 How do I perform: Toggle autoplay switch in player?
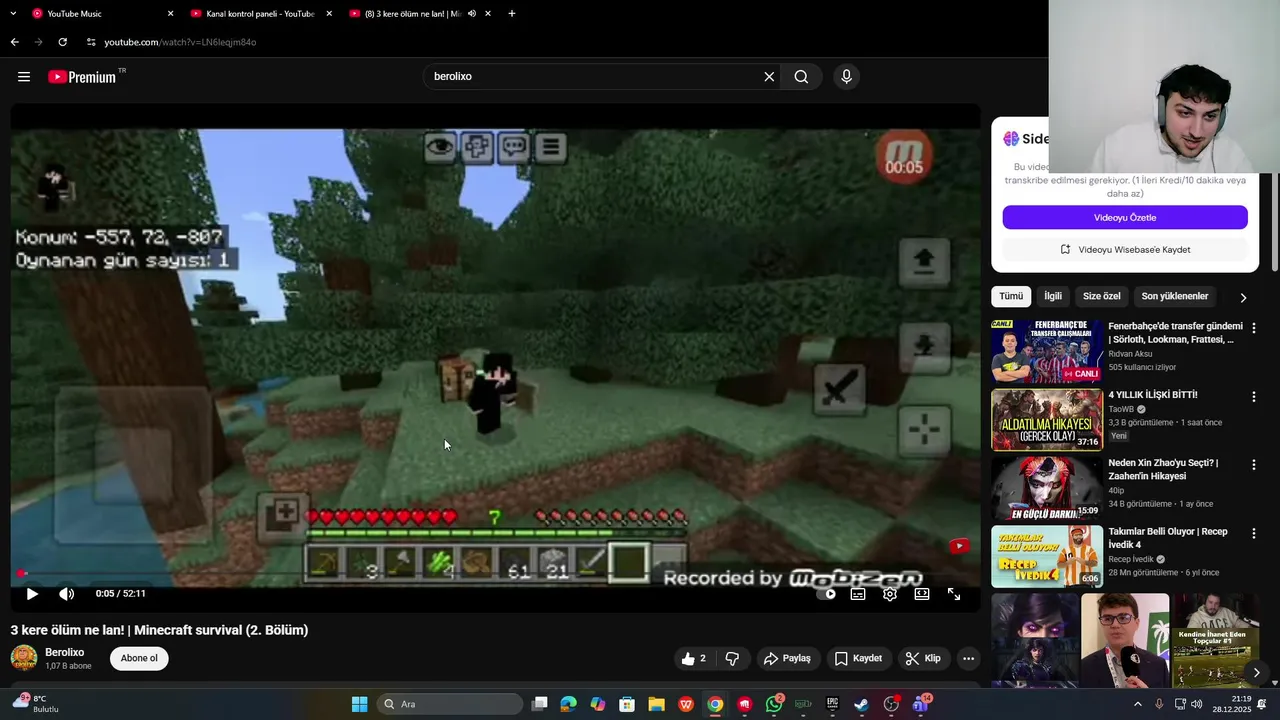coord(826,594)
